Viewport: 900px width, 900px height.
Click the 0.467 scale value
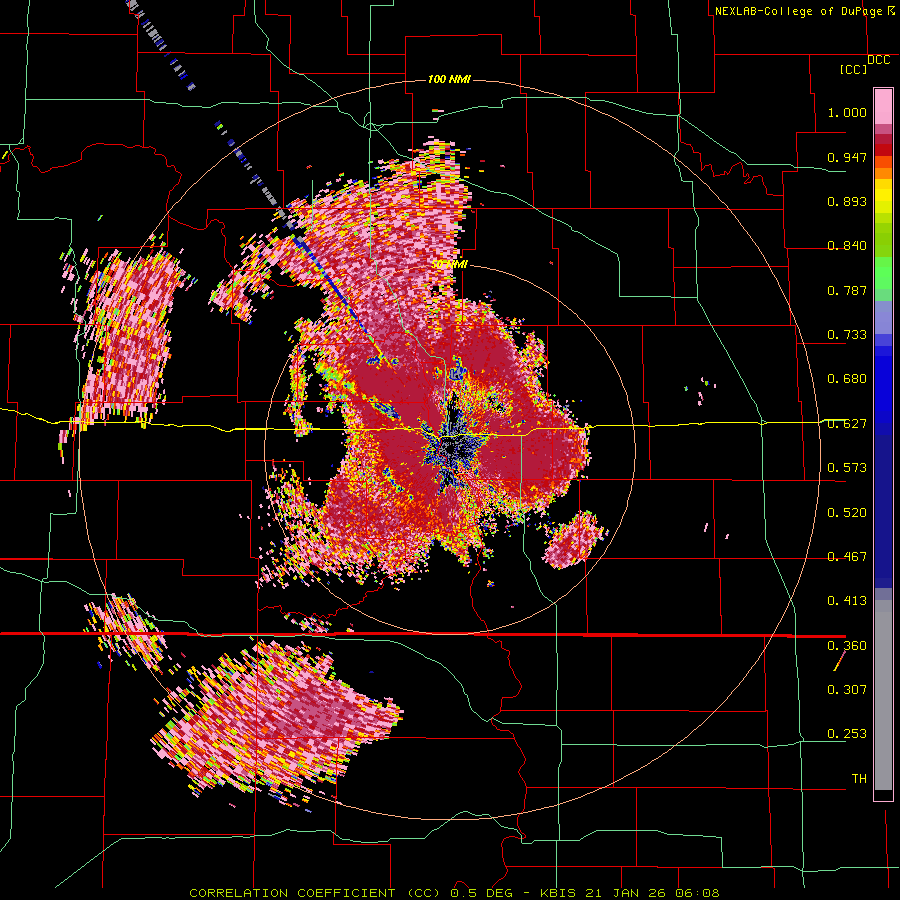(x=847, y=557)
